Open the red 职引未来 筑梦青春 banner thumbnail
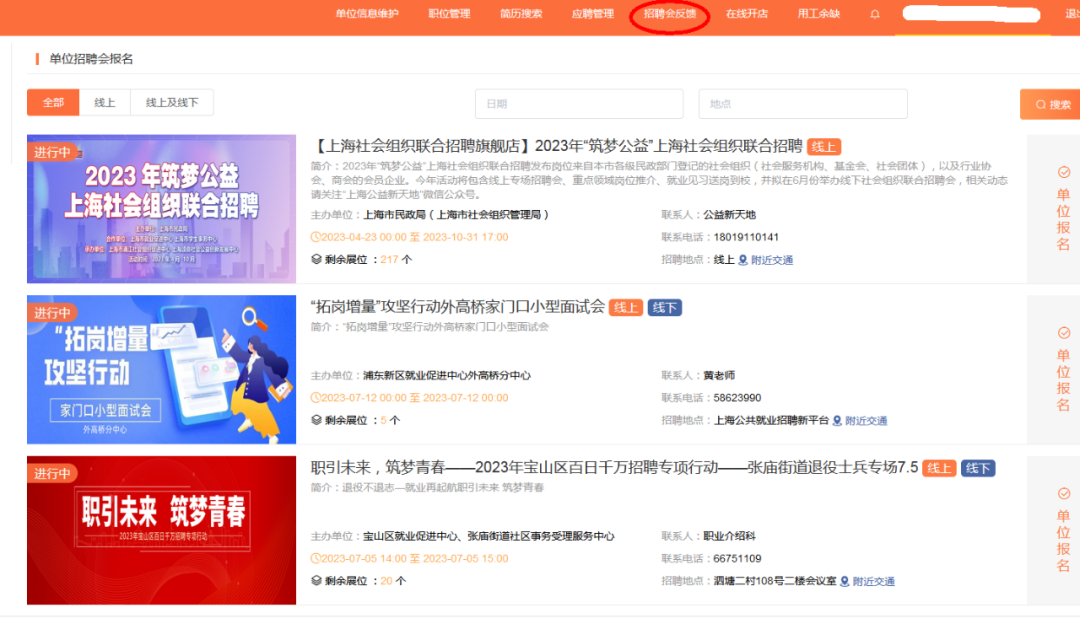The width and height of the screenshot is (1080, 624). (161, 530)
